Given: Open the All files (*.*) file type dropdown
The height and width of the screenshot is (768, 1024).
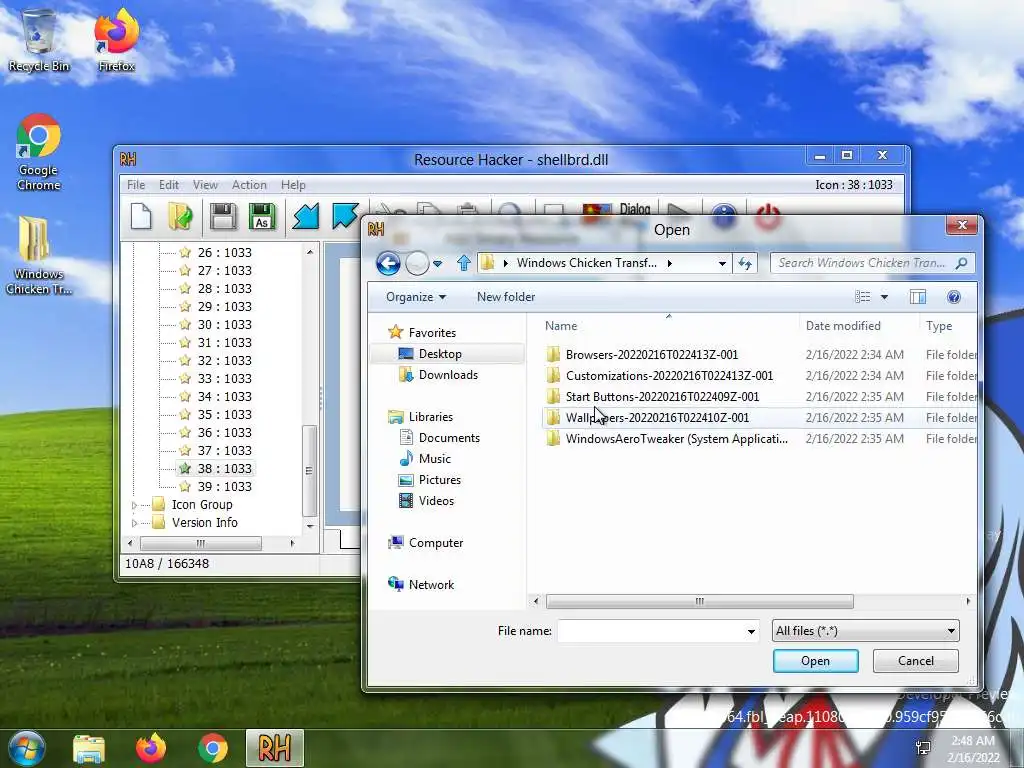Looking at the screenshot, I should [865, 631].
